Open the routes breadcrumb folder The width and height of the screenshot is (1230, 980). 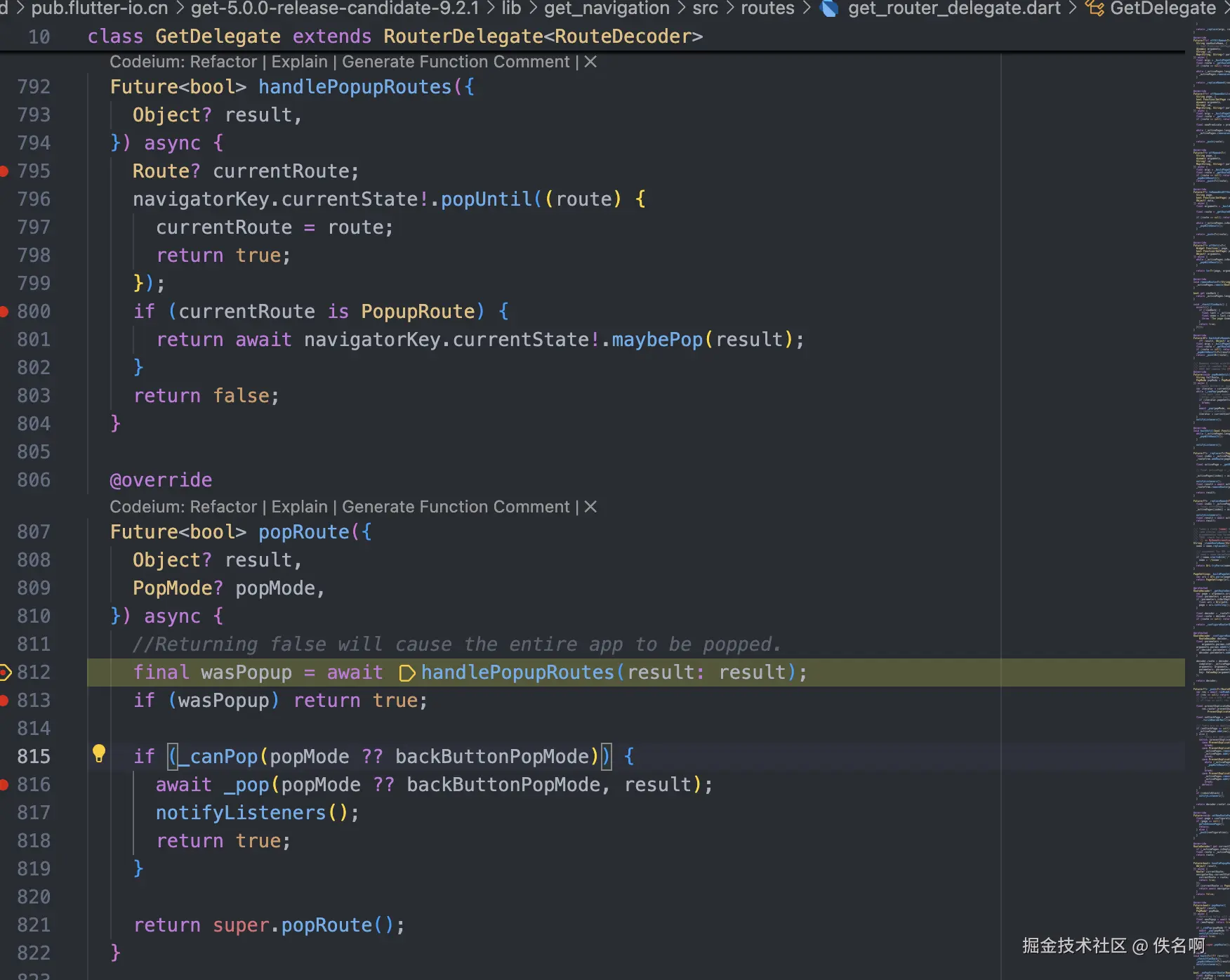[767, 8]
